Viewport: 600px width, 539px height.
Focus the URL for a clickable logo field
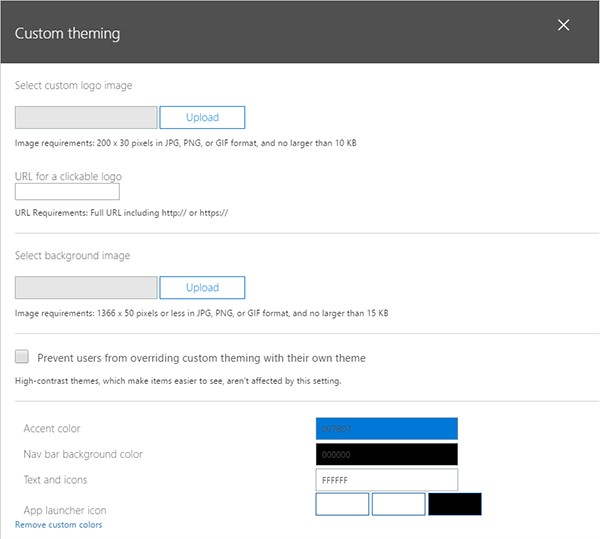(67, 192)
